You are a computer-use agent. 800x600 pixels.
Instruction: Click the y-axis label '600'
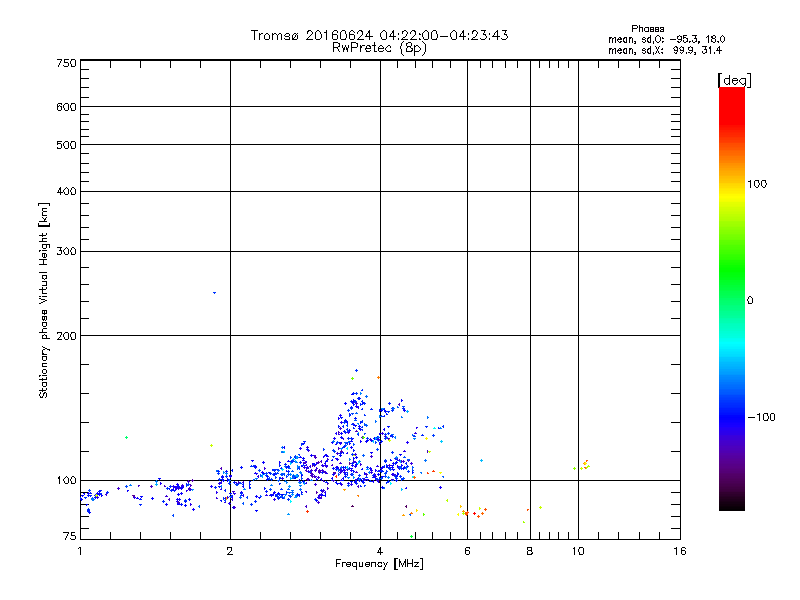click(x=66, y=107)
